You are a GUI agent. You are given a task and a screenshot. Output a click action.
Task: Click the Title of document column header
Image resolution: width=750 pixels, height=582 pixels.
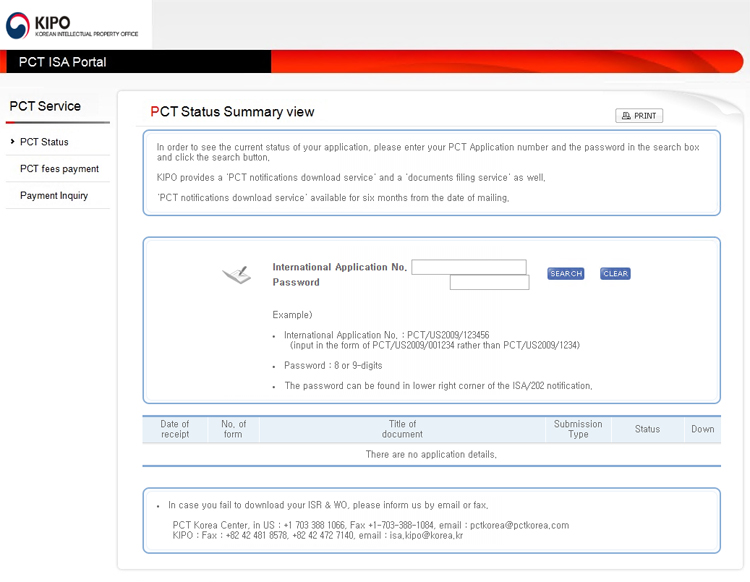(402, 429)
